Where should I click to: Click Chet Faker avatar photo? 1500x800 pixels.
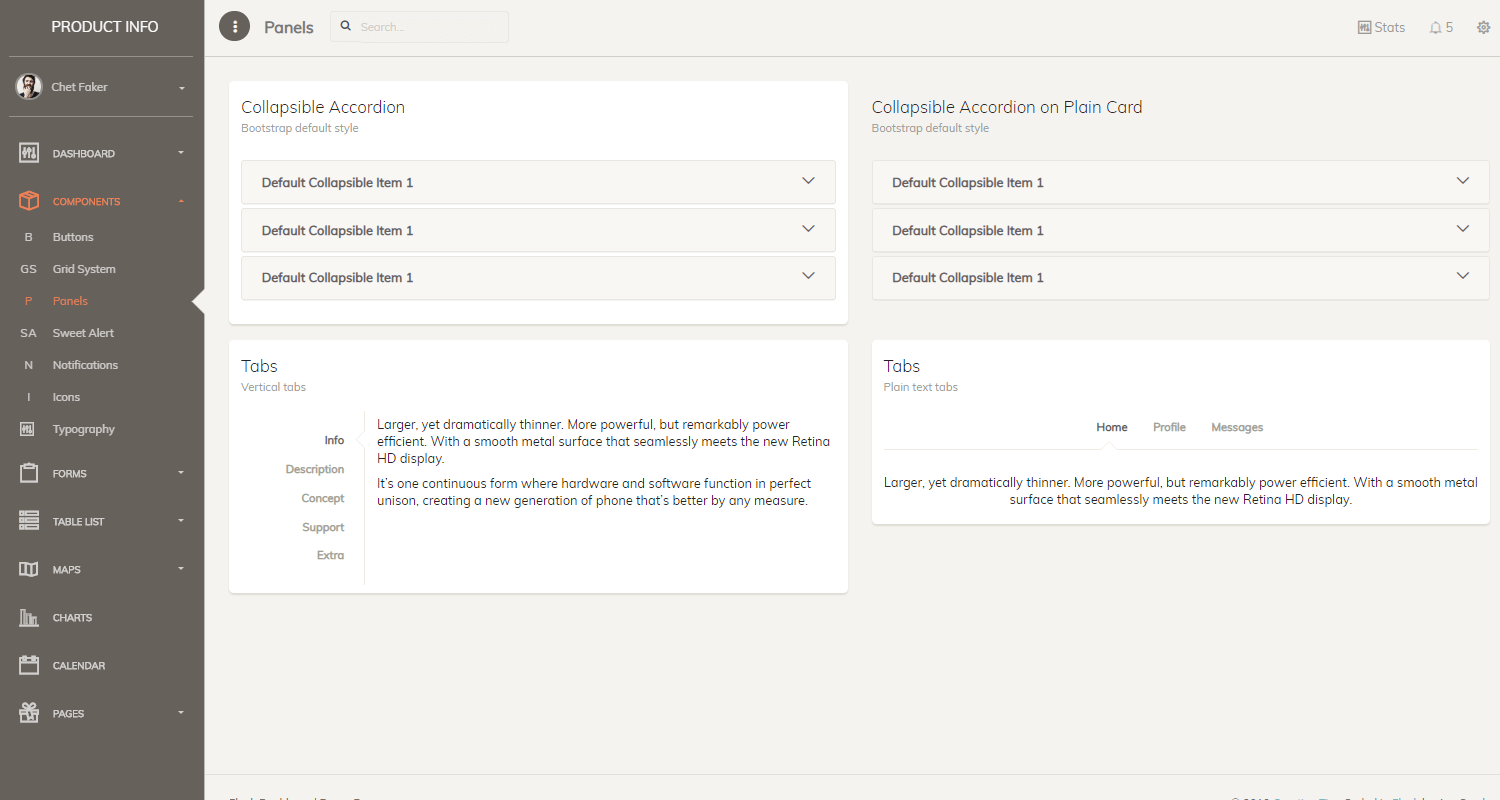point(29,87)
